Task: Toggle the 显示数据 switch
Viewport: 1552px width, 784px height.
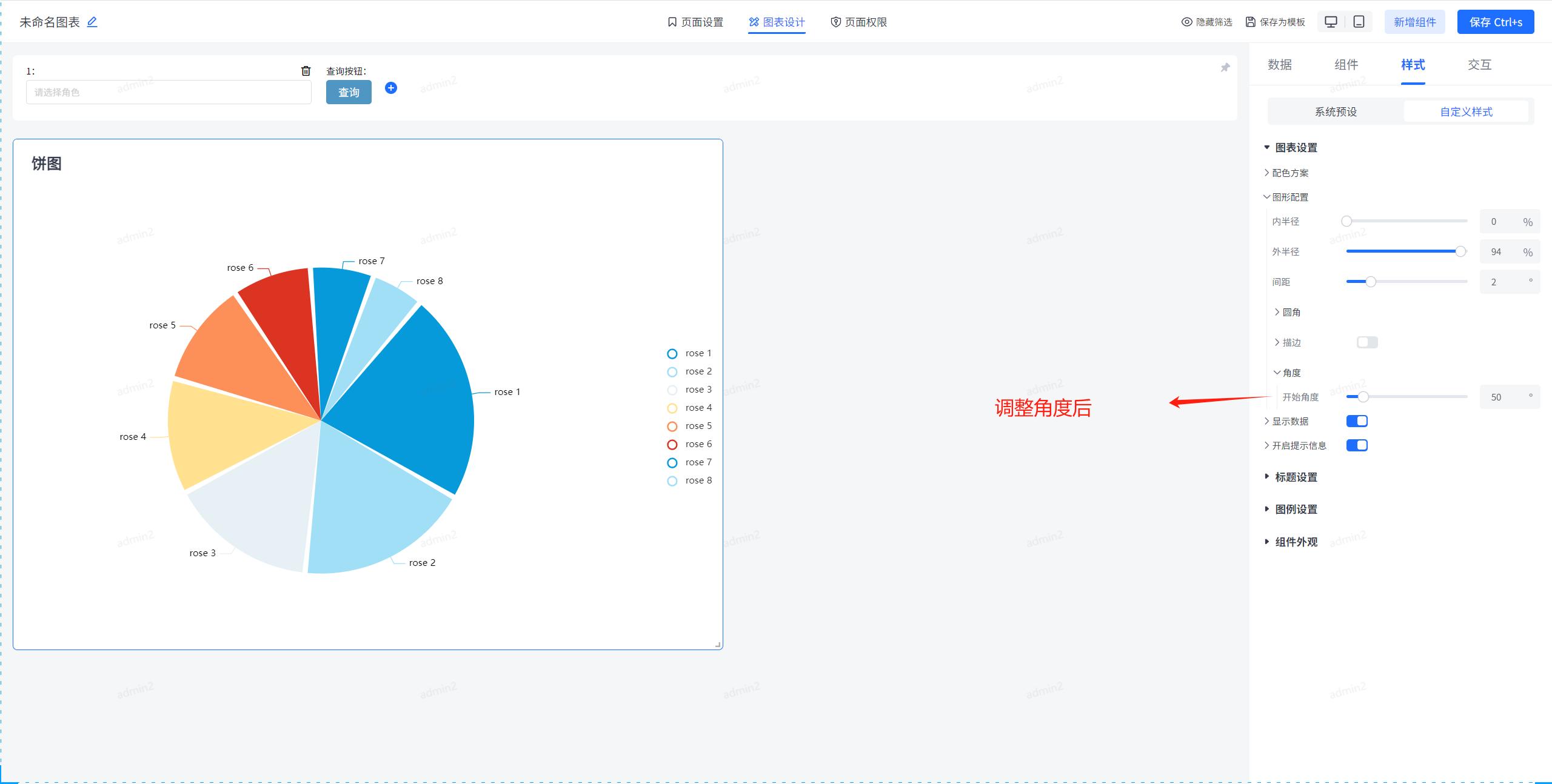Action: (x=1357, y=421)
